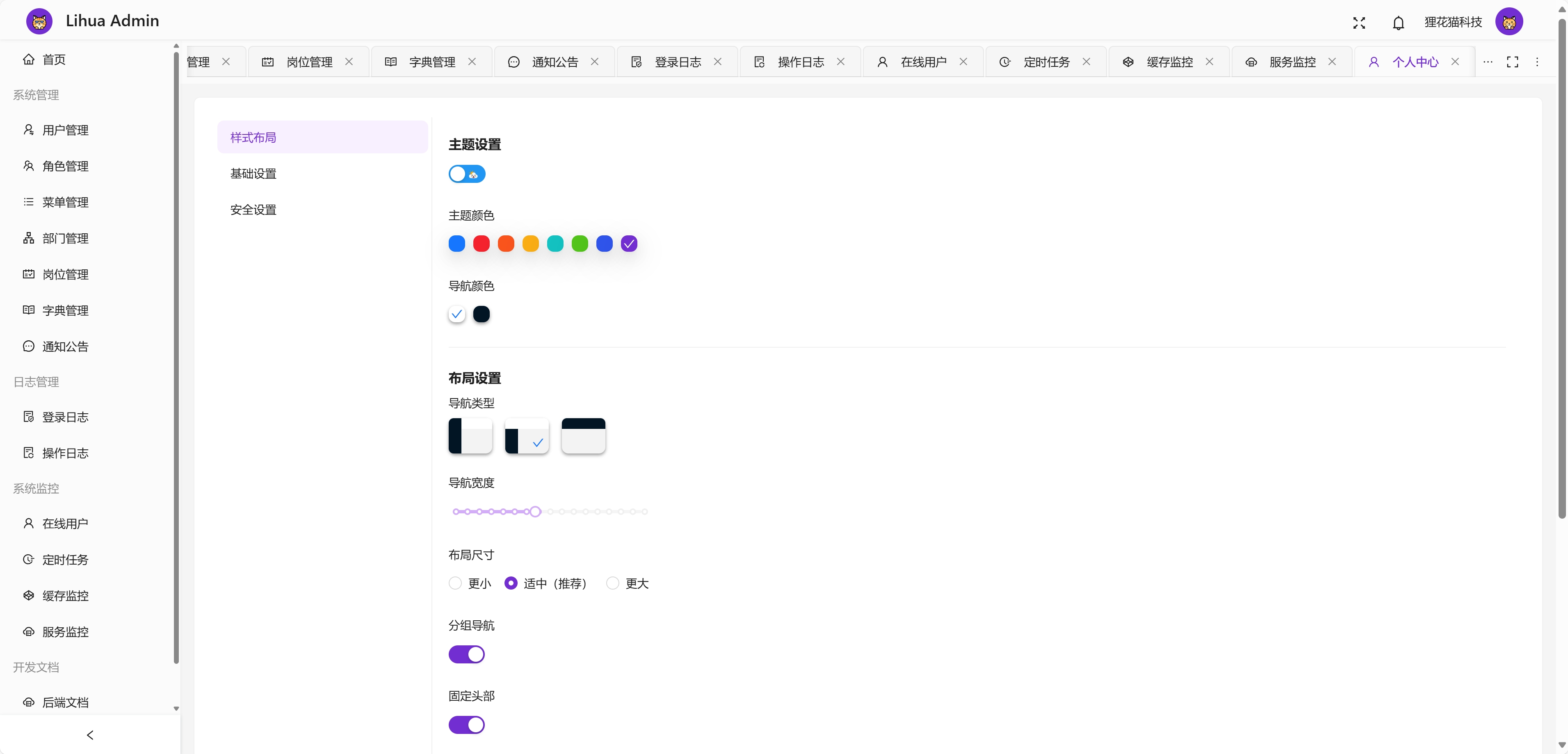This screenshot has width=1568, height=754.
Task: Toggle the 固定头部 switch
Action: click(466, 724)
